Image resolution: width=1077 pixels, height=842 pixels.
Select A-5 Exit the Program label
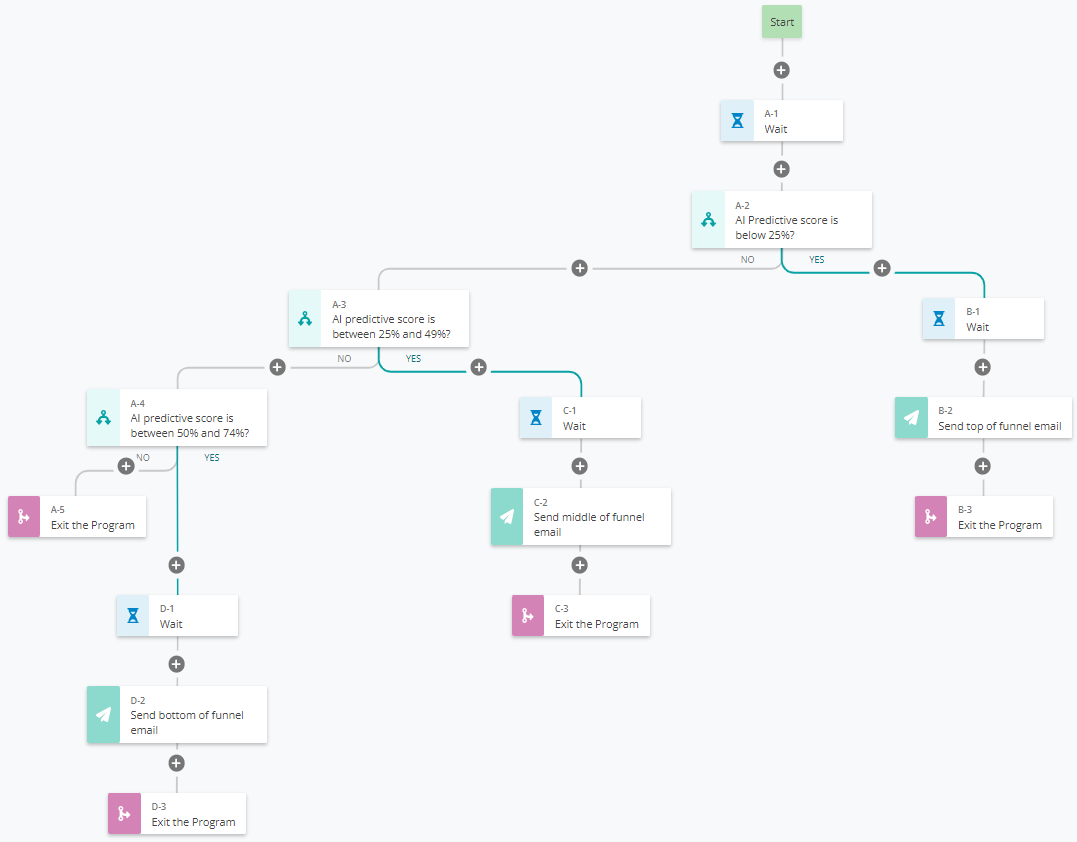click(93, 525)
